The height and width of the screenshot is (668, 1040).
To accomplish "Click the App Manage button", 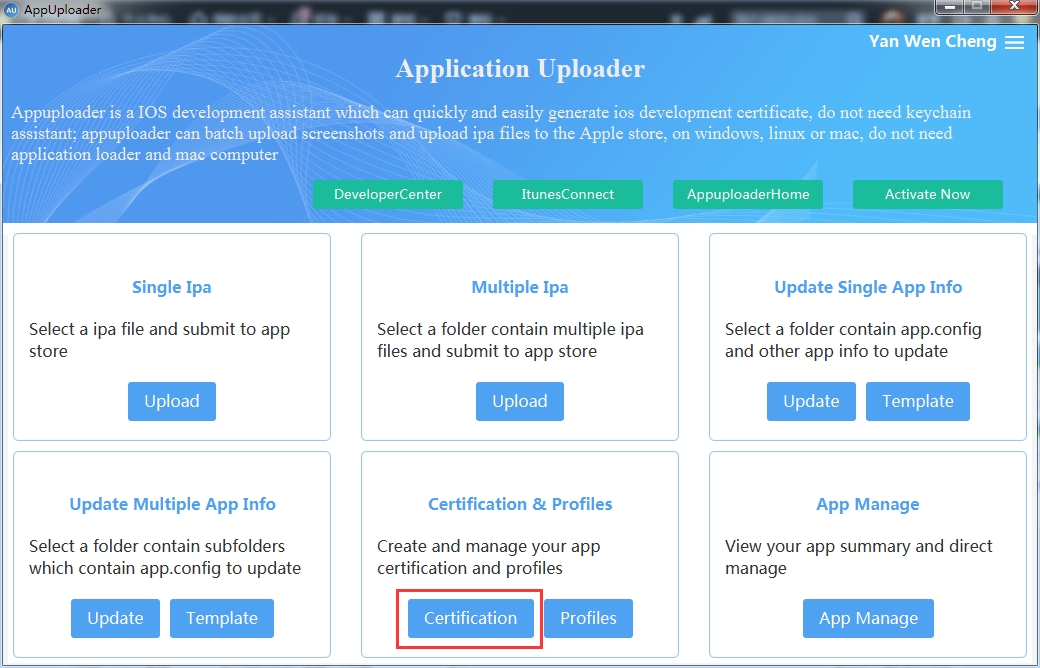I will pyautogui.click(x=868, y=618).
